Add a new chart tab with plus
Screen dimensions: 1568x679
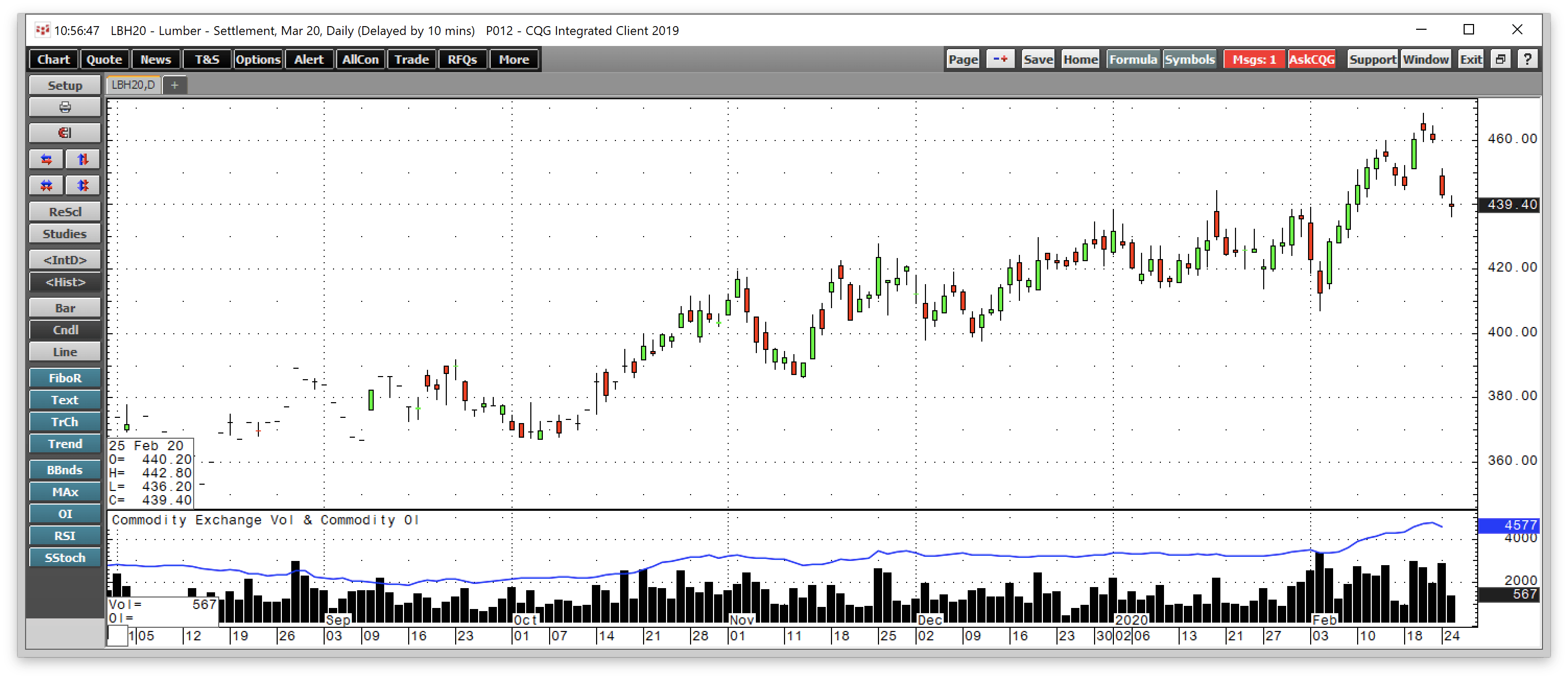point(175,85)
